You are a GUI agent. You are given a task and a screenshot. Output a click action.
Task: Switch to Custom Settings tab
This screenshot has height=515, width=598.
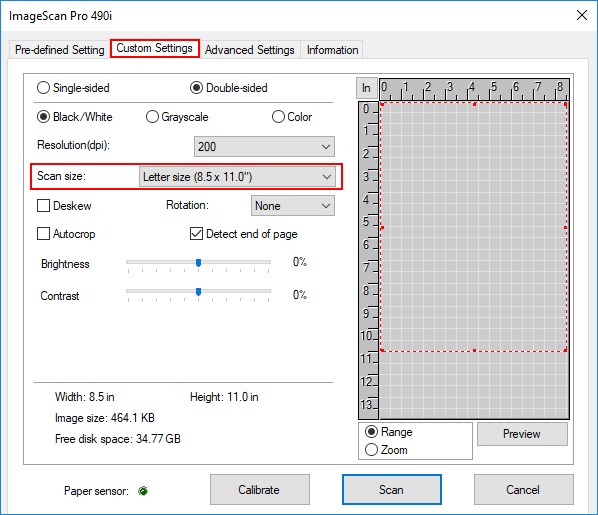[154, 48]
